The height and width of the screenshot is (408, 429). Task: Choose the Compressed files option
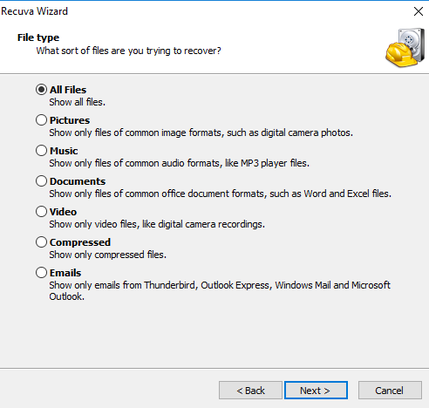[41, 242]
